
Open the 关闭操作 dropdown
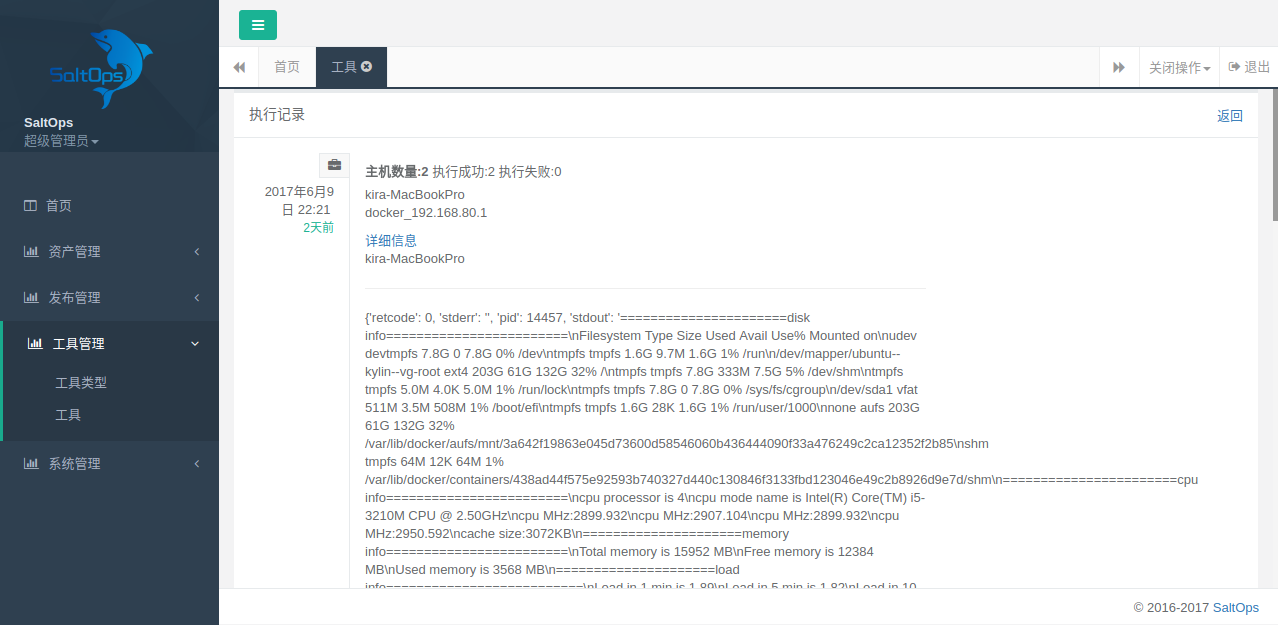point(1179,67)
